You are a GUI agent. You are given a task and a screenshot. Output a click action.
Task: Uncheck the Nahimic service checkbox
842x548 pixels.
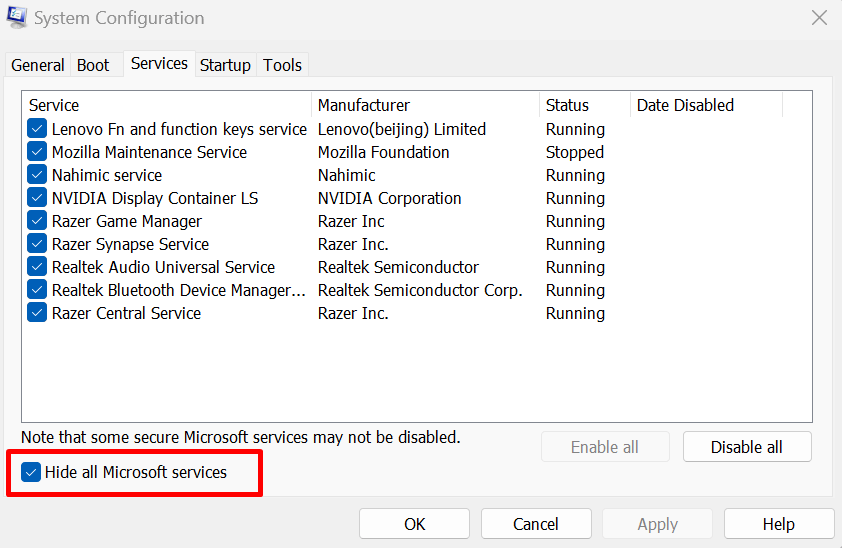37,175
